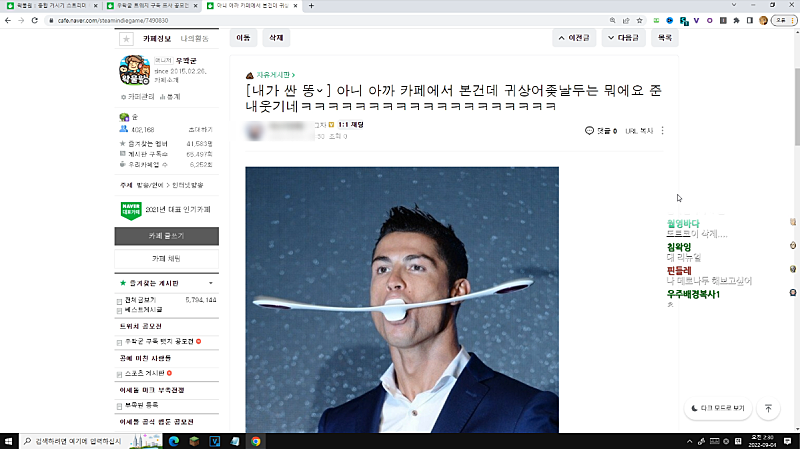The height and width of the screenshot is (449, 800).
Task: Open the 우리카페앱 link
Action: click(148, 165)
